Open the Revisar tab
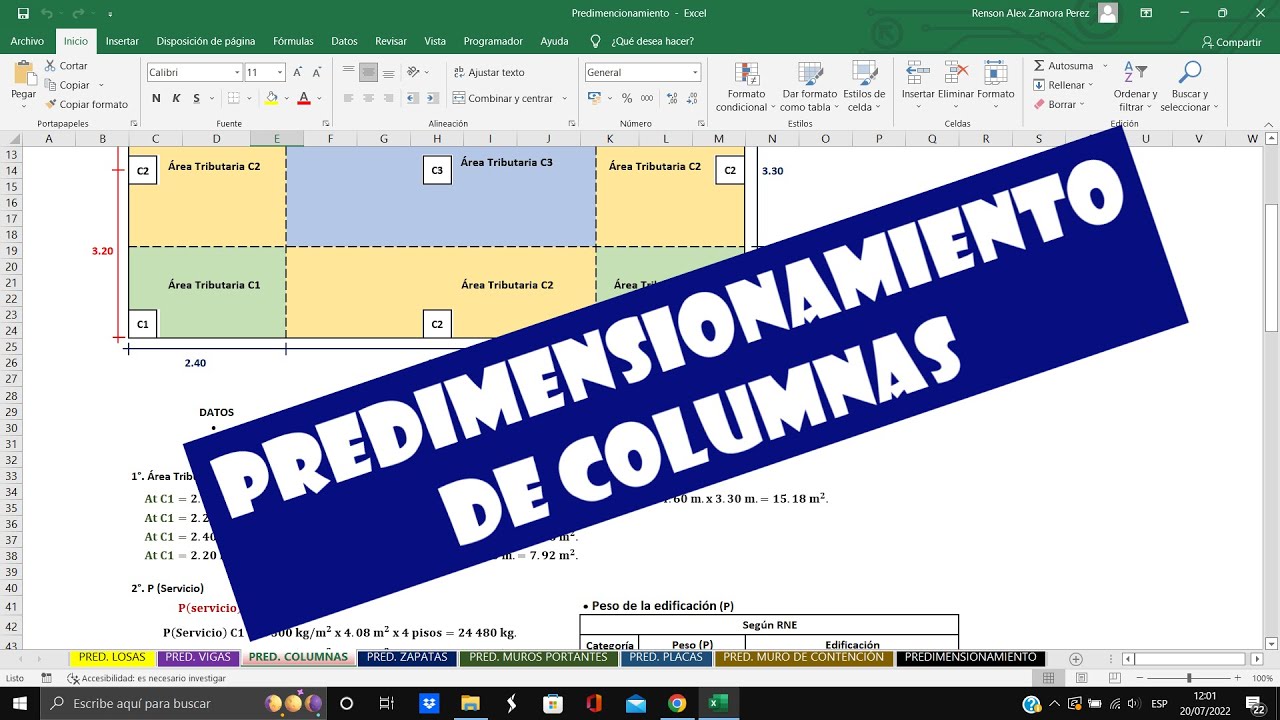Viewport: 1280px width, 720px height. 391,41
